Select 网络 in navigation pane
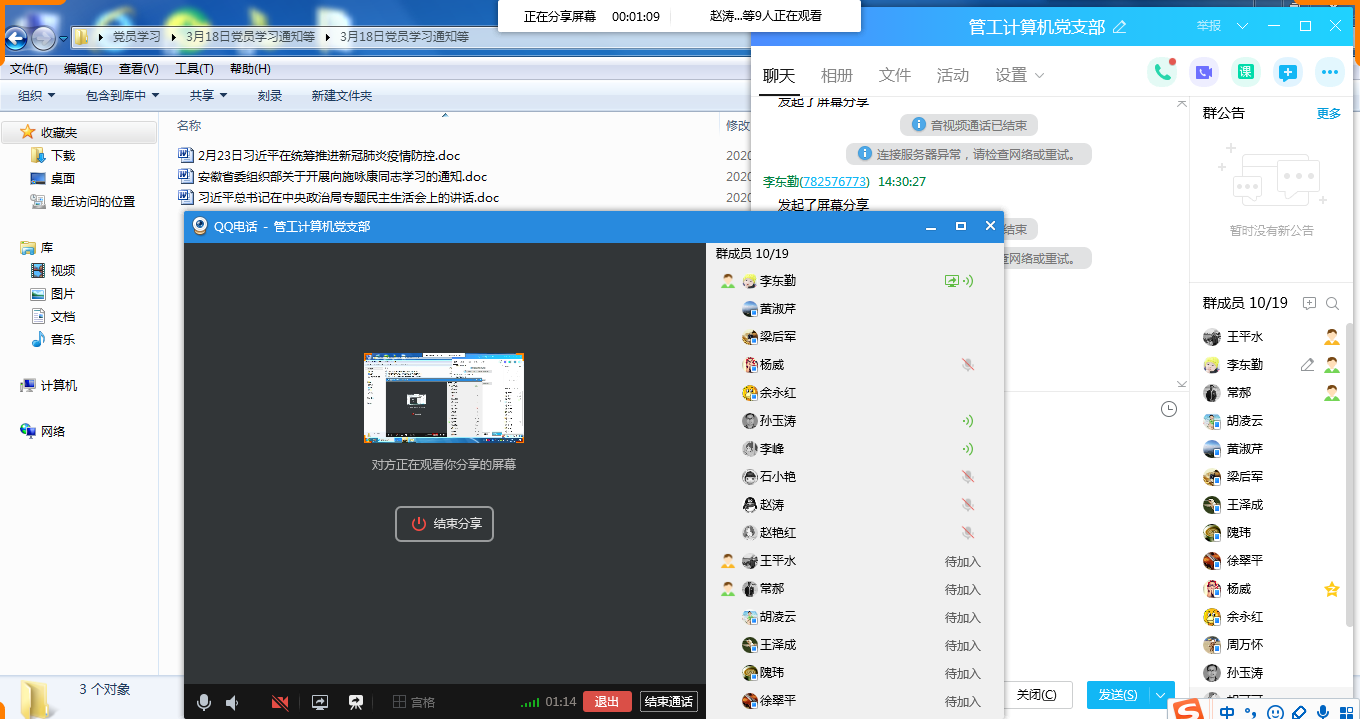Viewport: 1362px width, 719px height. point(53,432)
